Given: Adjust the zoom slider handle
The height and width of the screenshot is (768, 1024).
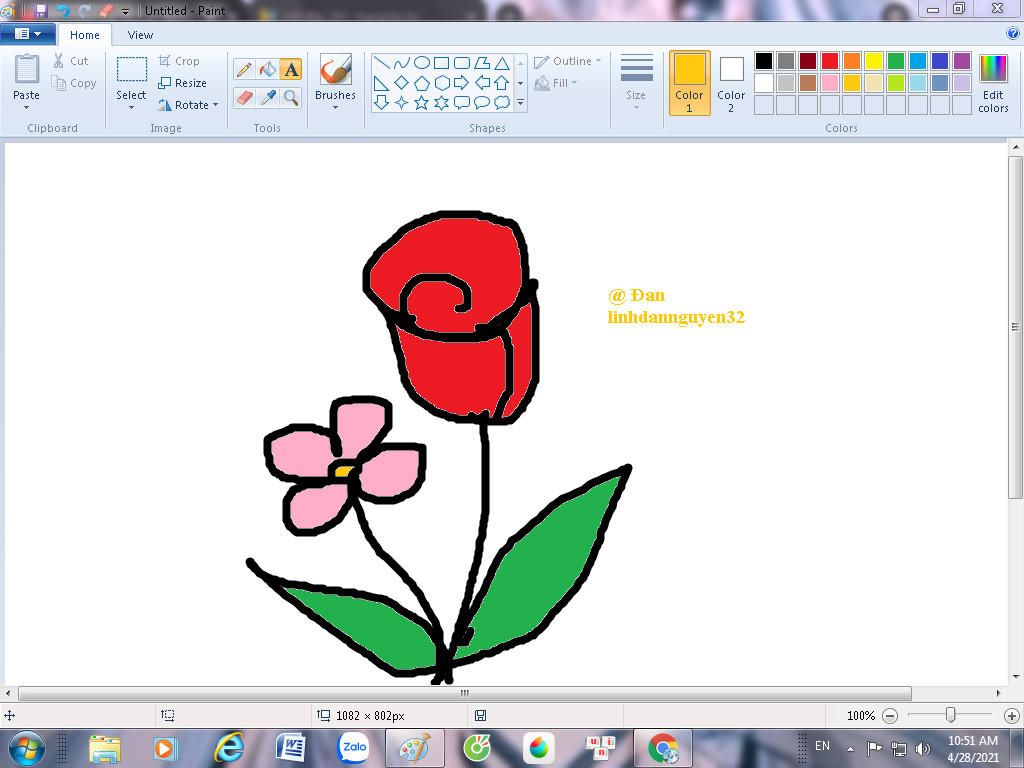Looking at the screenshot, I should click(x=951, y=715).
